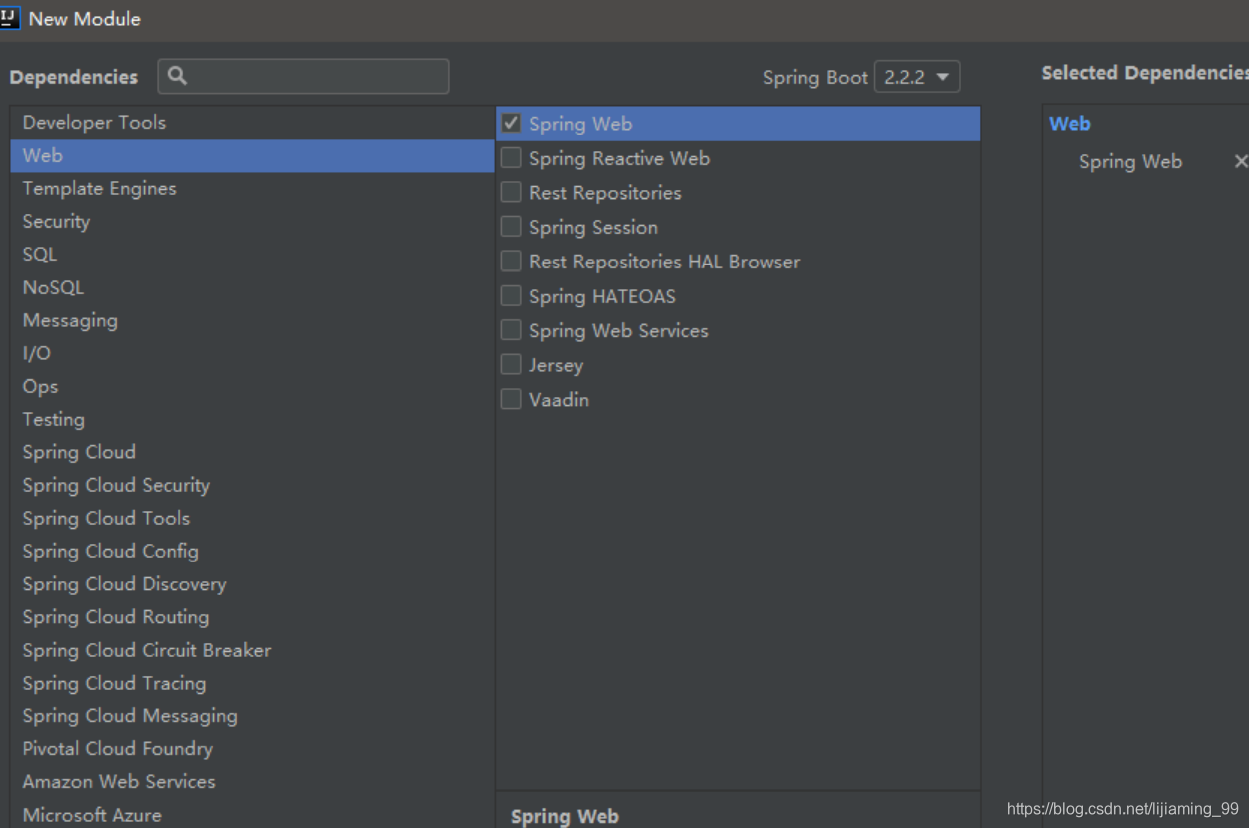The height and width of the screenshot is (828, 1249).
Task: Click the Web group under Selected Dependencies
Action: point(1070,124)
